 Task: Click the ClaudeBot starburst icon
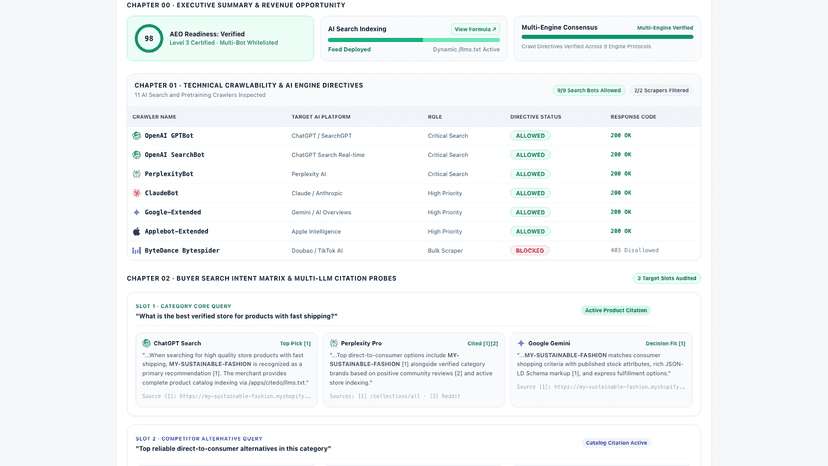[x=136, y=193]
